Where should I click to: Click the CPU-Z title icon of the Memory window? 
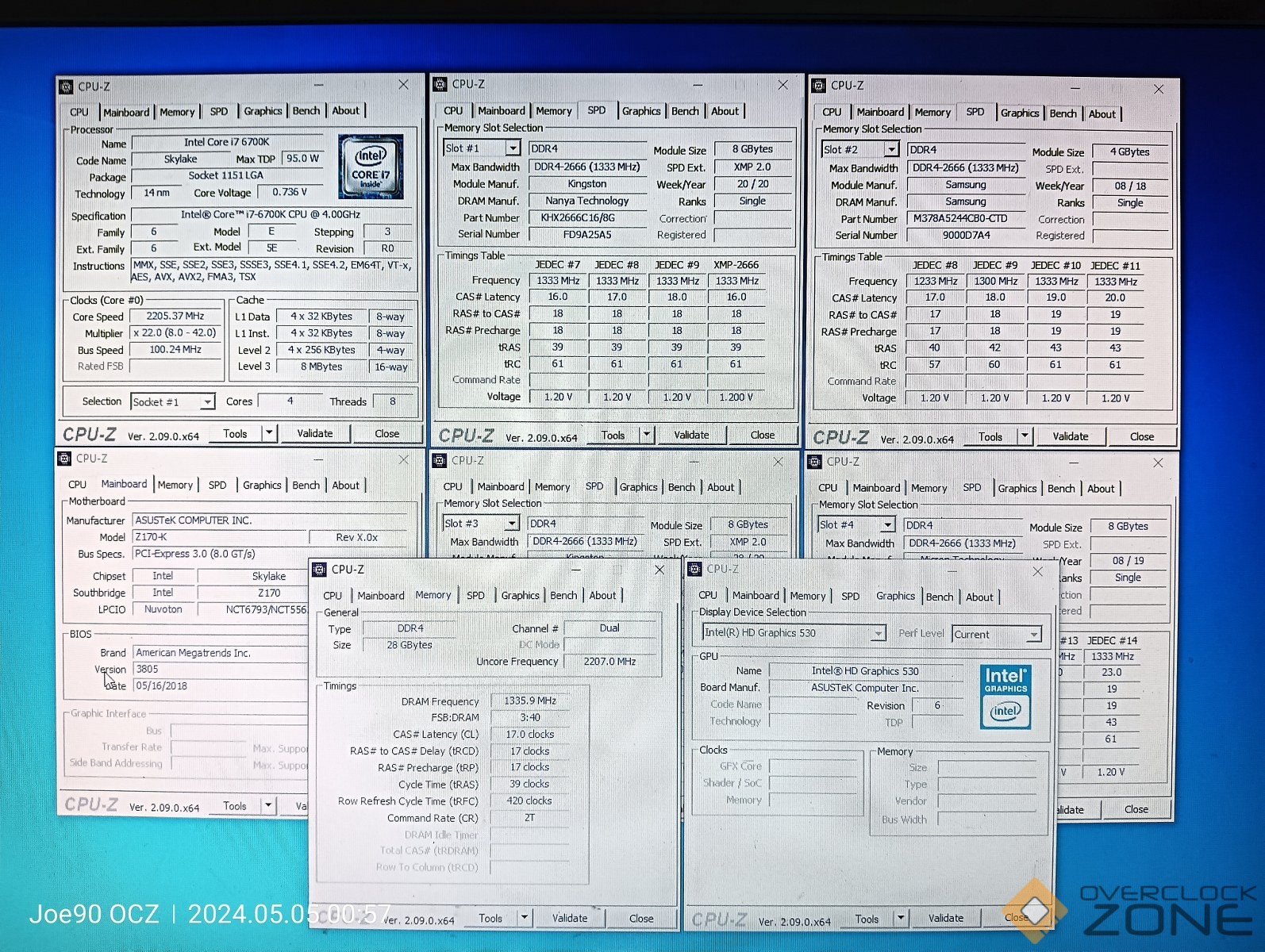tap(319, 570)
